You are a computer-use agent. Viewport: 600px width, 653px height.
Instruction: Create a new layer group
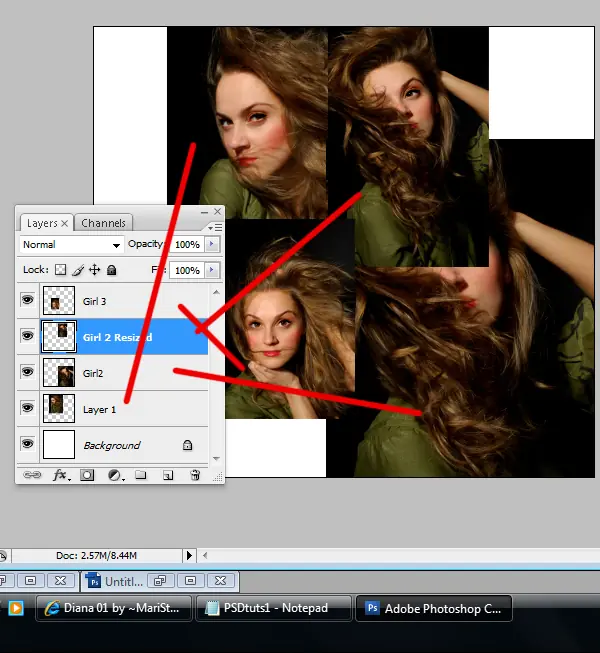coord(141,476)
